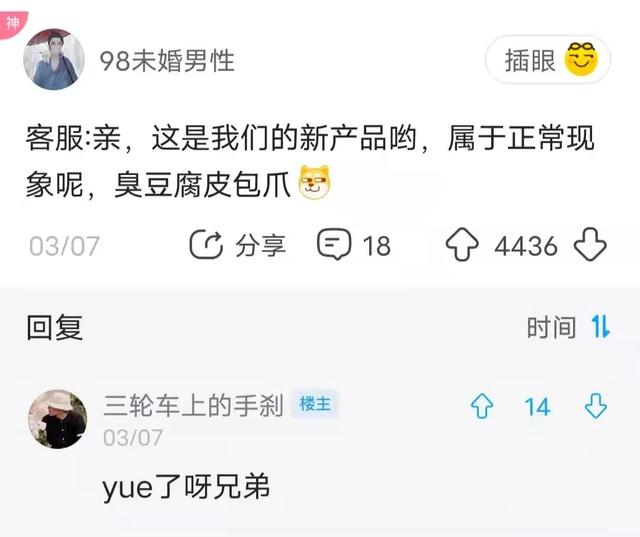Screen dimensions: 640x537
Task: Tap the share arrow icon
Action: coord(206,244)
